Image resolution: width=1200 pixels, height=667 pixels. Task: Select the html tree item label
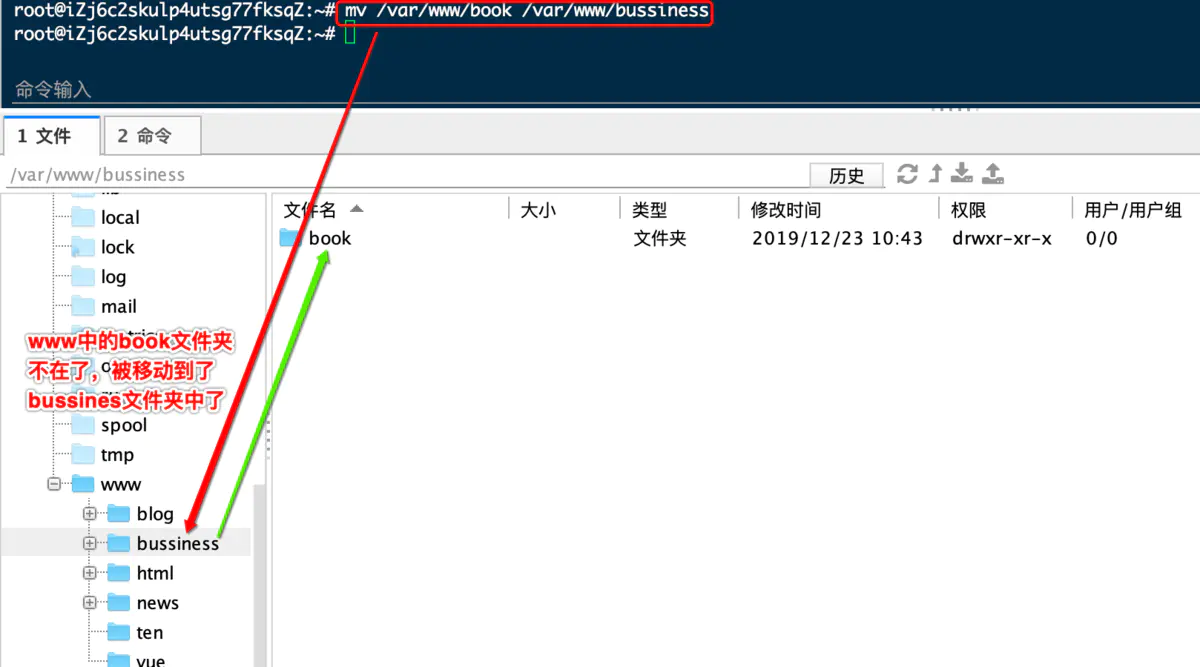[155, 573]
